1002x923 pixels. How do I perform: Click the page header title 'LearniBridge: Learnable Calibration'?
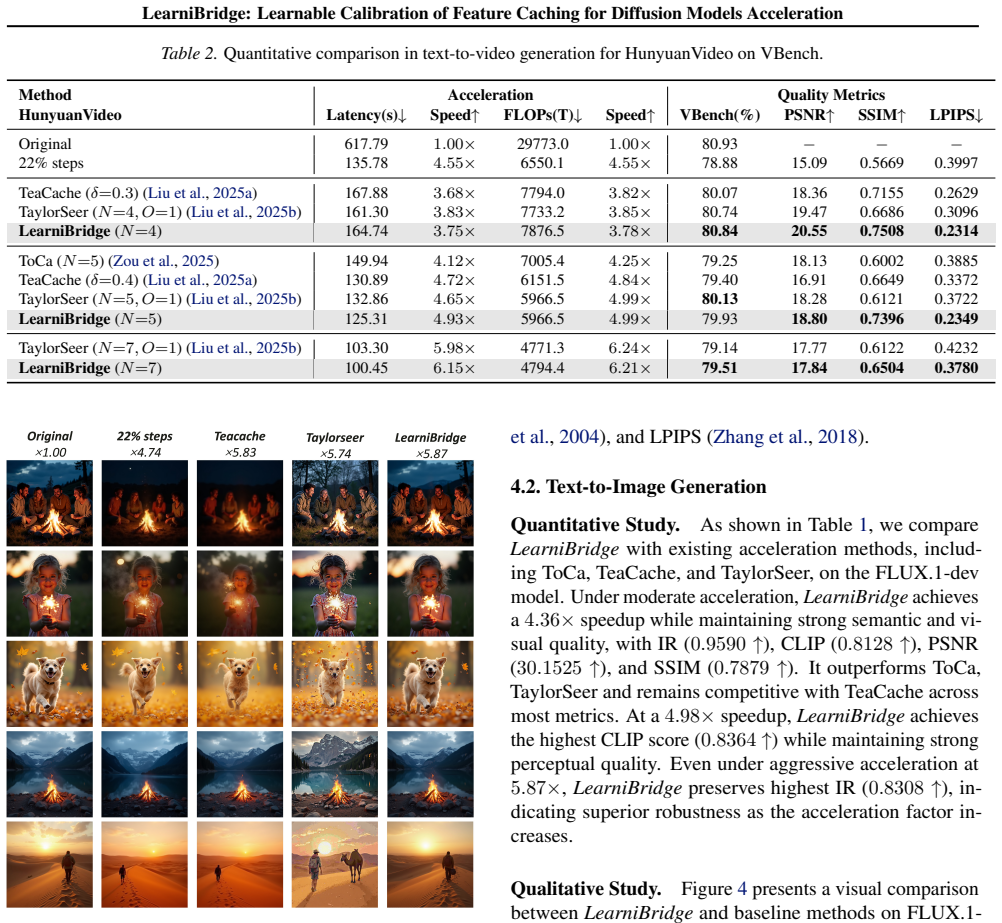[x=492, y=13]
